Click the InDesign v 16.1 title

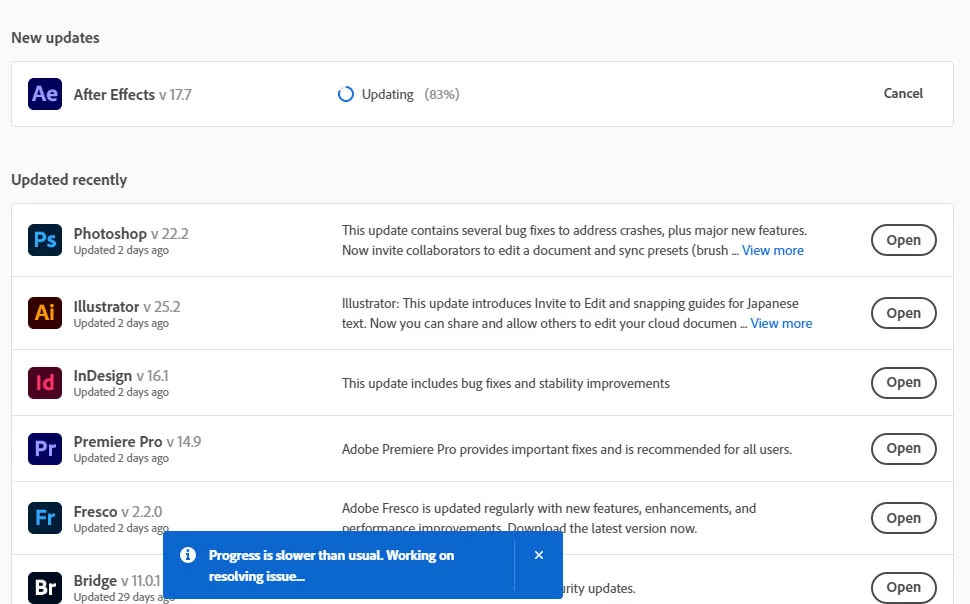pos(121,376)
